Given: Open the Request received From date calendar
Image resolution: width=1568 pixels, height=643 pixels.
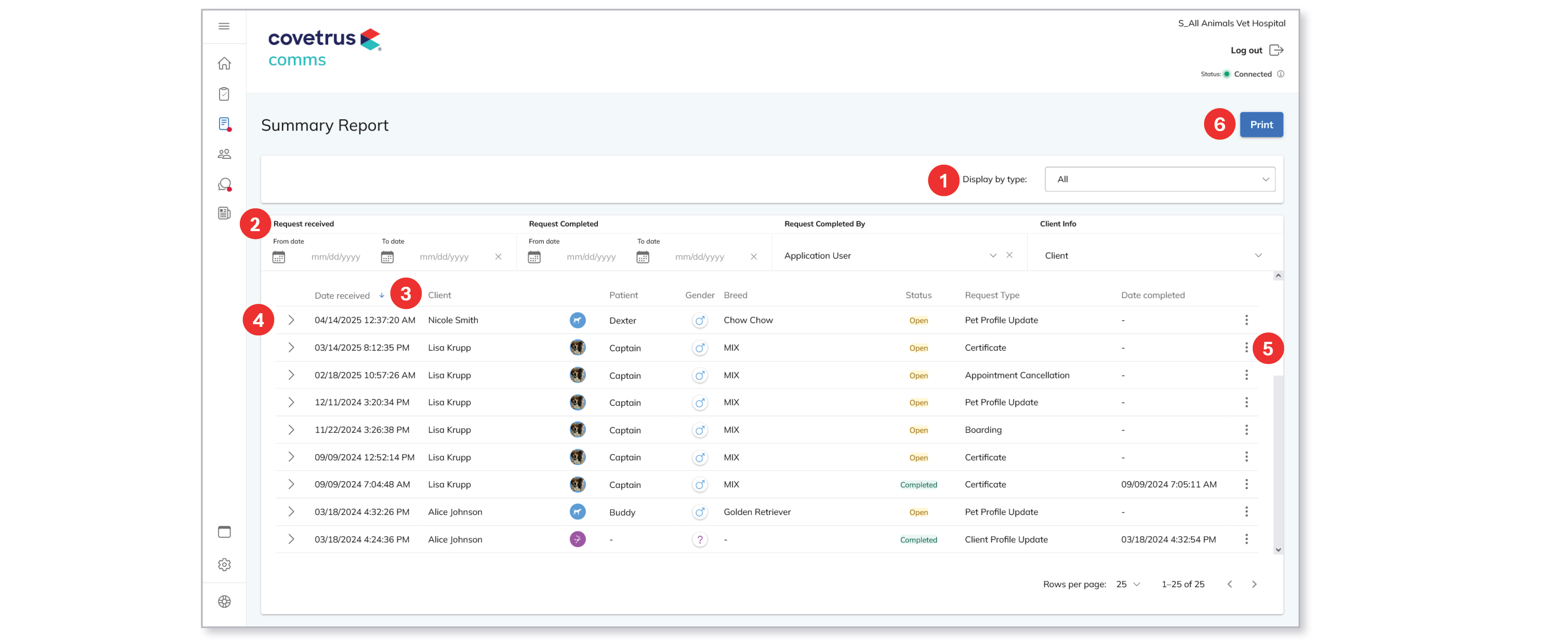Looking at the screenshot, I should [279, 257].
